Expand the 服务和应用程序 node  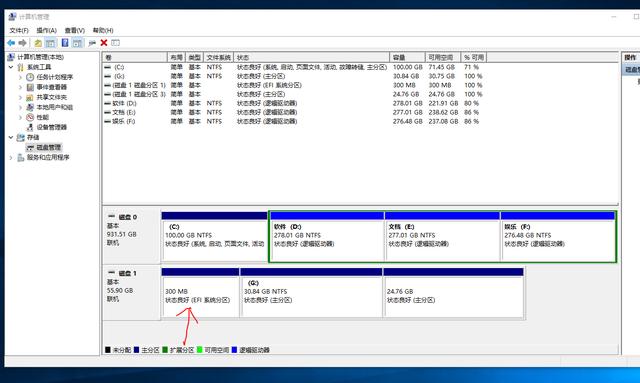click(x=11, y=157)
